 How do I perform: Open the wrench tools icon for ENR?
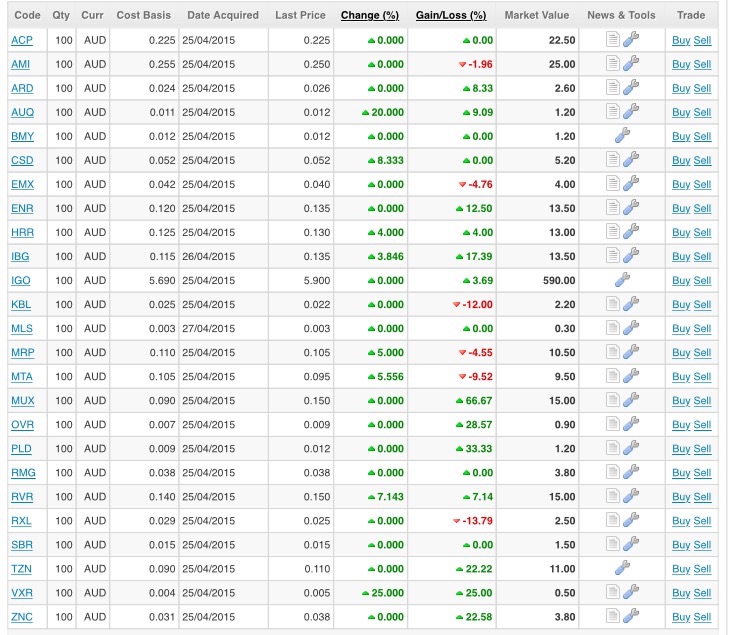point(631,208)
